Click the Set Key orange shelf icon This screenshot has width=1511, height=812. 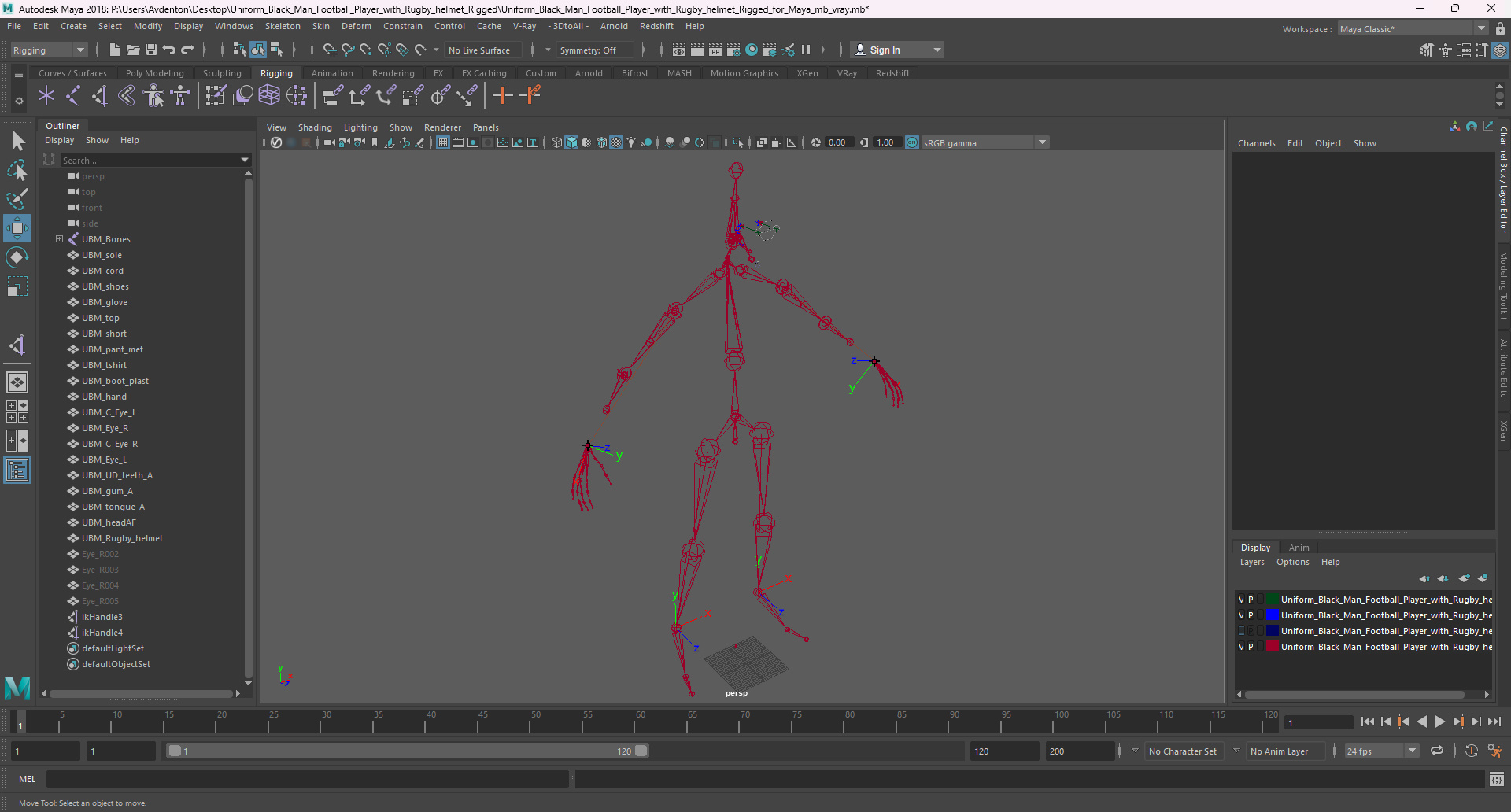pyautogui.click(x=502, y=96)
